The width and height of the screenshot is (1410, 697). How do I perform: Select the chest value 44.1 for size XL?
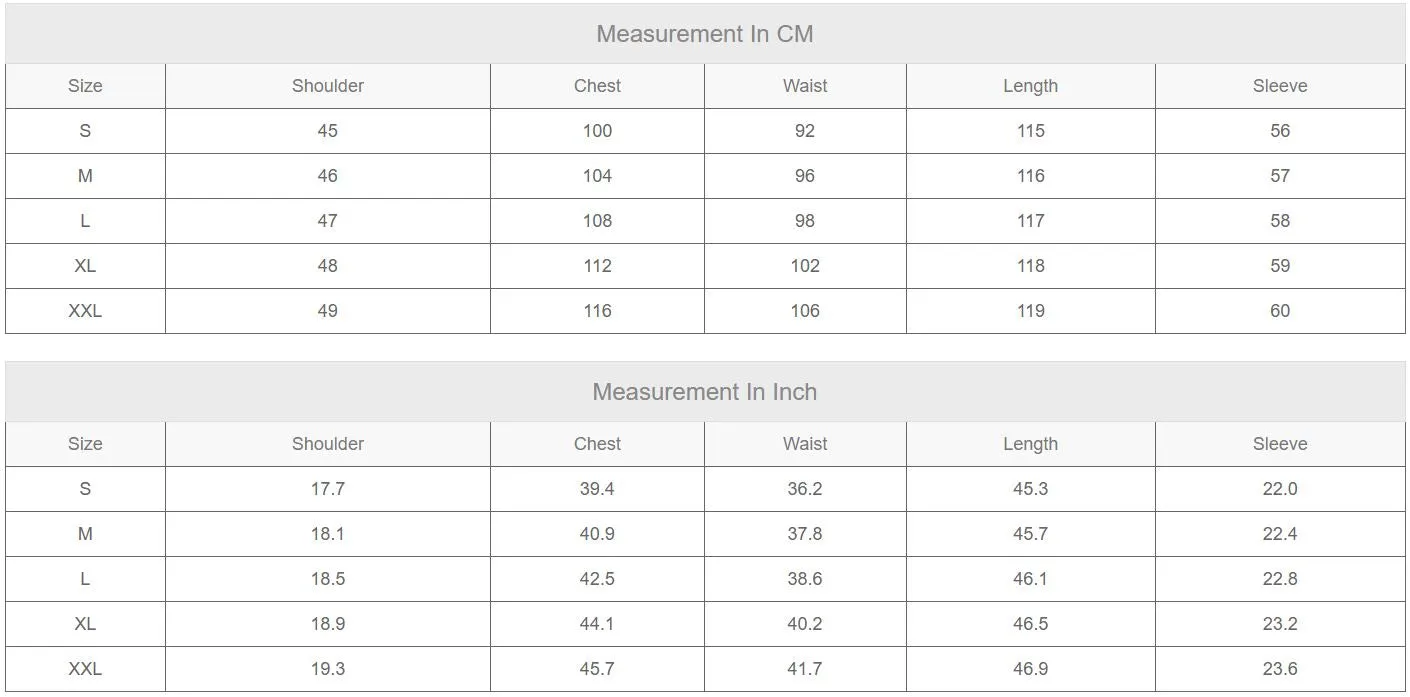tap(597, 624)
